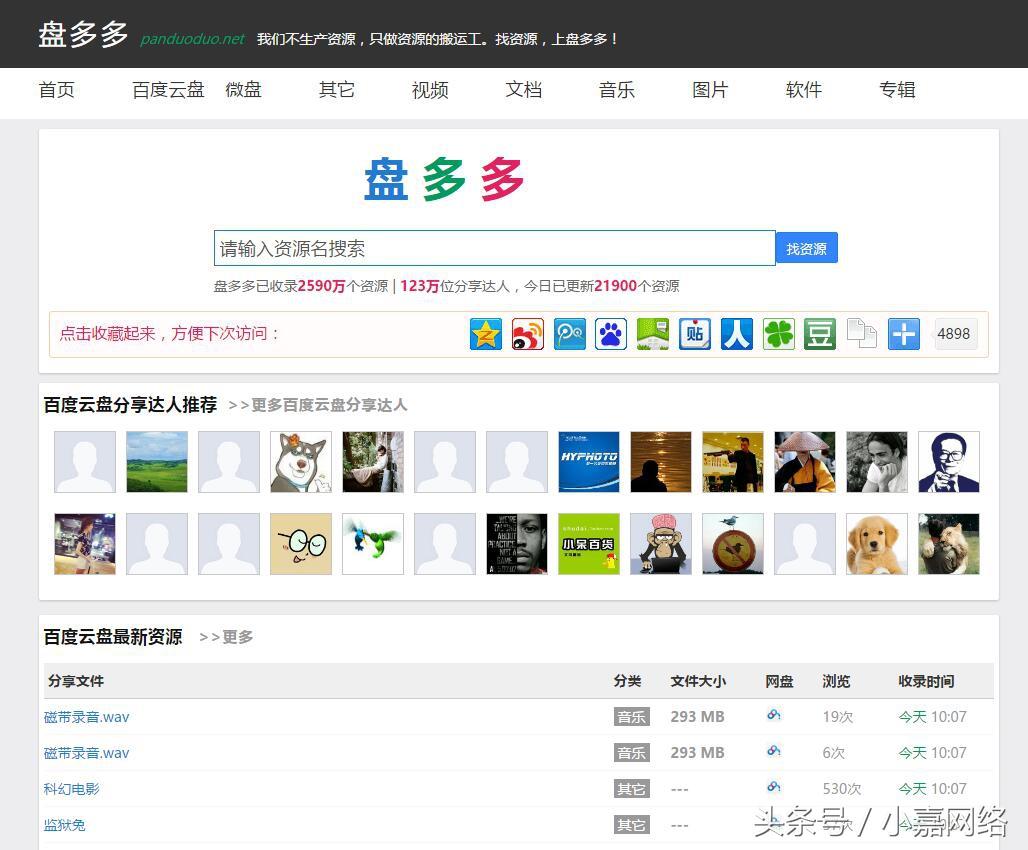Go to 软件 category
This screenshot has height=850, width=1028.
coord(804,90)
